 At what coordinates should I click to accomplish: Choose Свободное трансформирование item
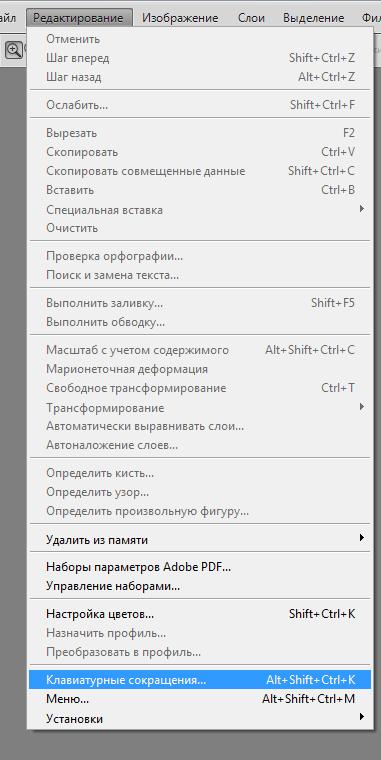click(200, 388)
